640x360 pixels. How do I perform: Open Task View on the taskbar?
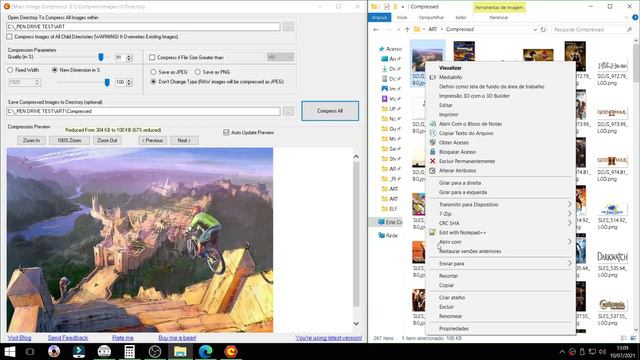click(x=30, y=351)
